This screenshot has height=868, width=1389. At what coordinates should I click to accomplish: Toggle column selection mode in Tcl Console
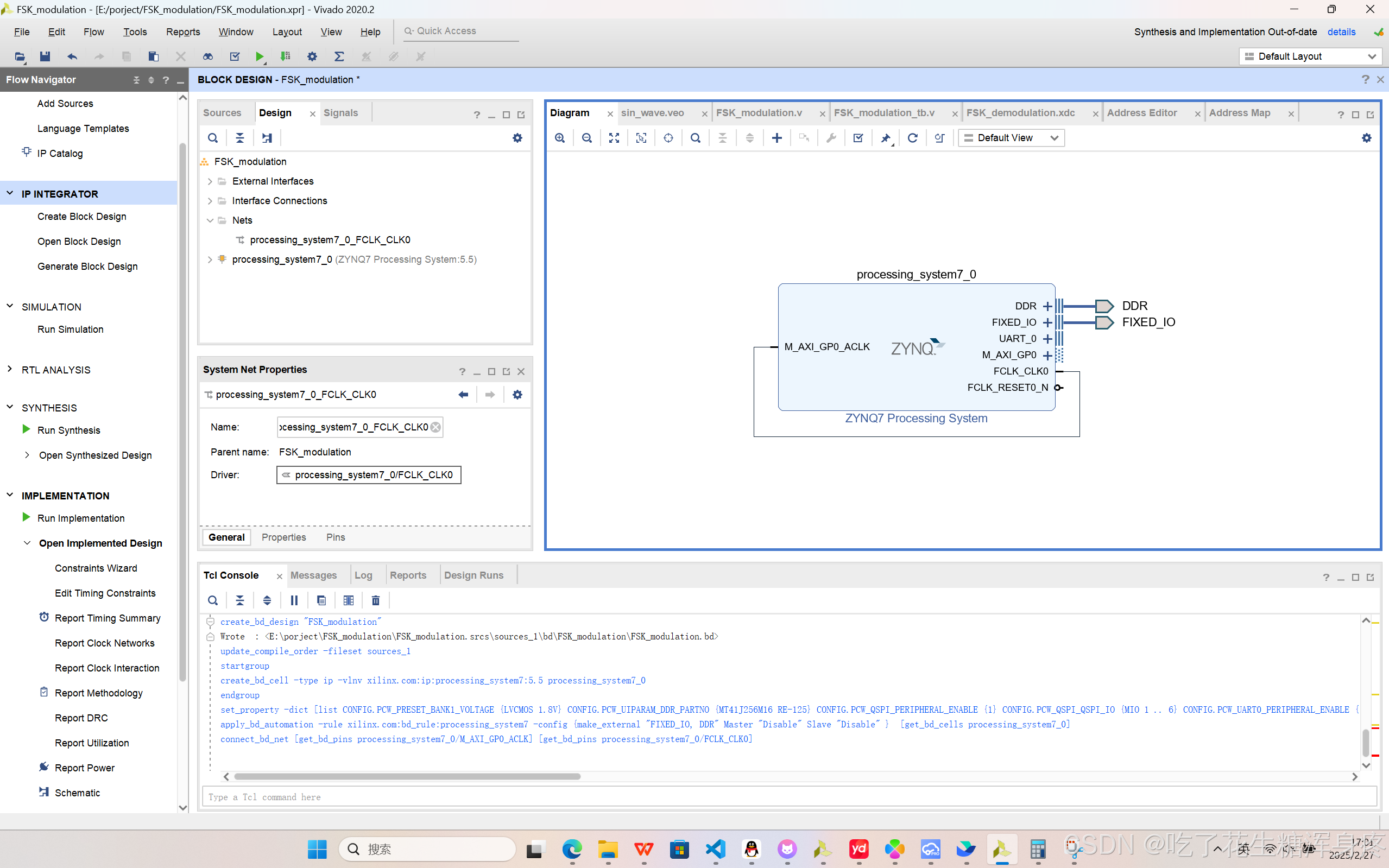point(349,600)
